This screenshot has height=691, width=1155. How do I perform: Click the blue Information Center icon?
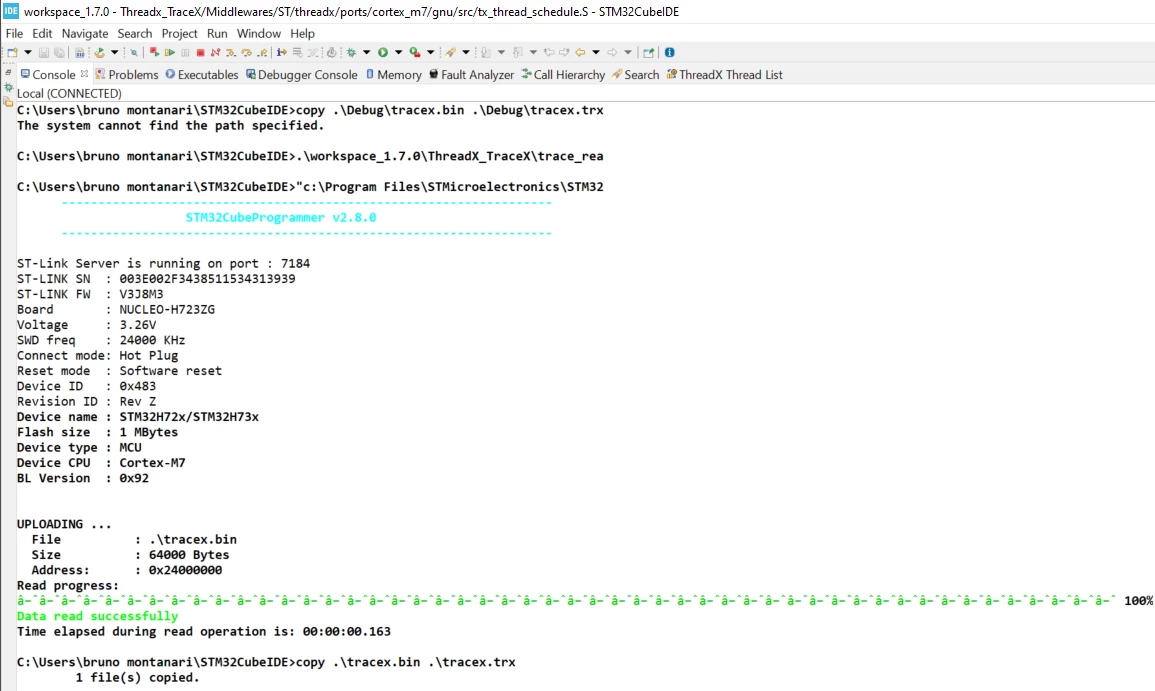(669, 52)
